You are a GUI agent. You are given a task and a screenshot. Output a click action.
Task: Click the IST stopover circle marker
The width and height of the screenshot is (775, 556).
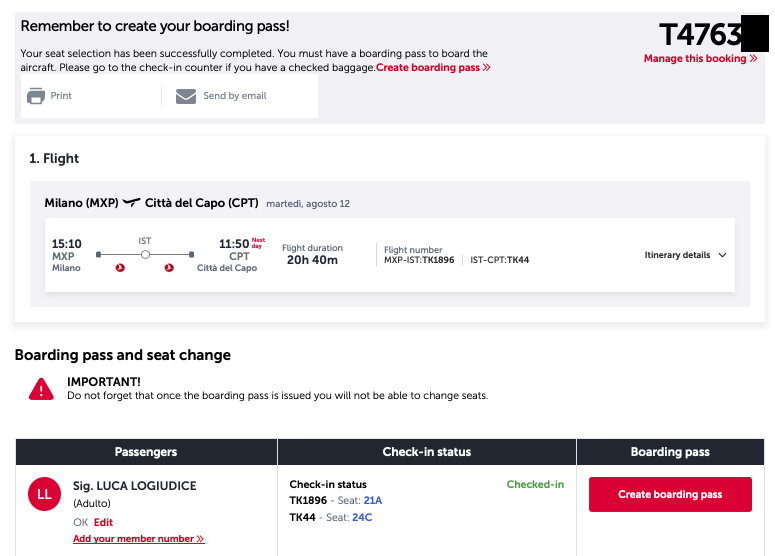point(145,255)
